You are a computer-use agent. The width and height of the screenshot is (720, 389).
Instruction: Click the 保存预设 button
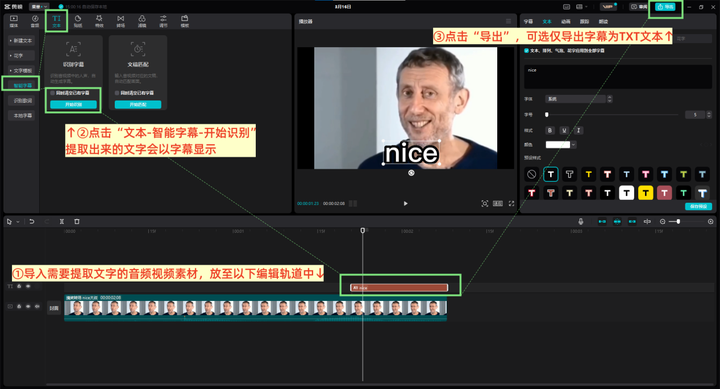click(x=698, y=207)
